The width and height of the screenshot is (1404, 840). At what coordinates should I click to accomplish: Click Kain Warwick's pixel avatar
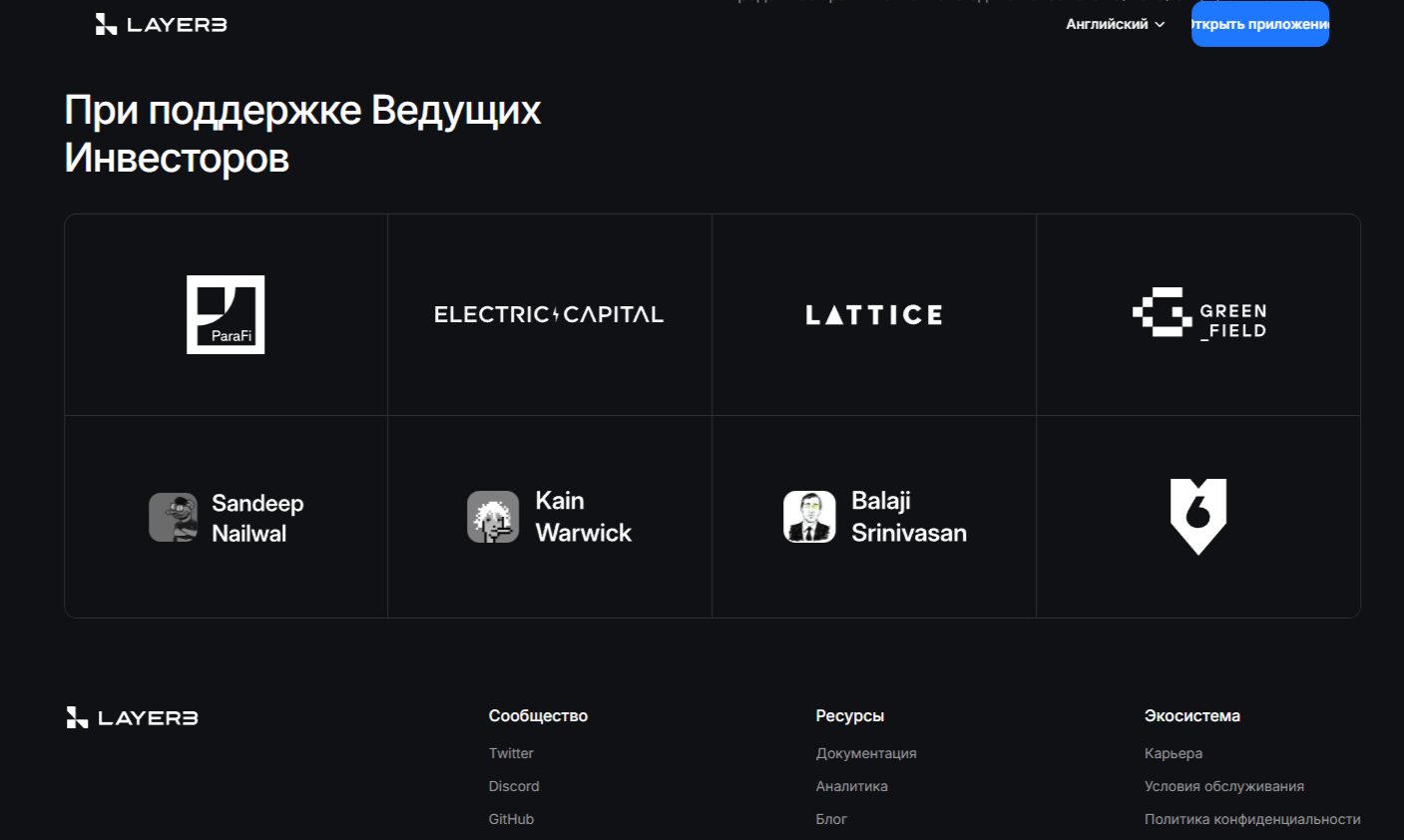tap(493, 517)
